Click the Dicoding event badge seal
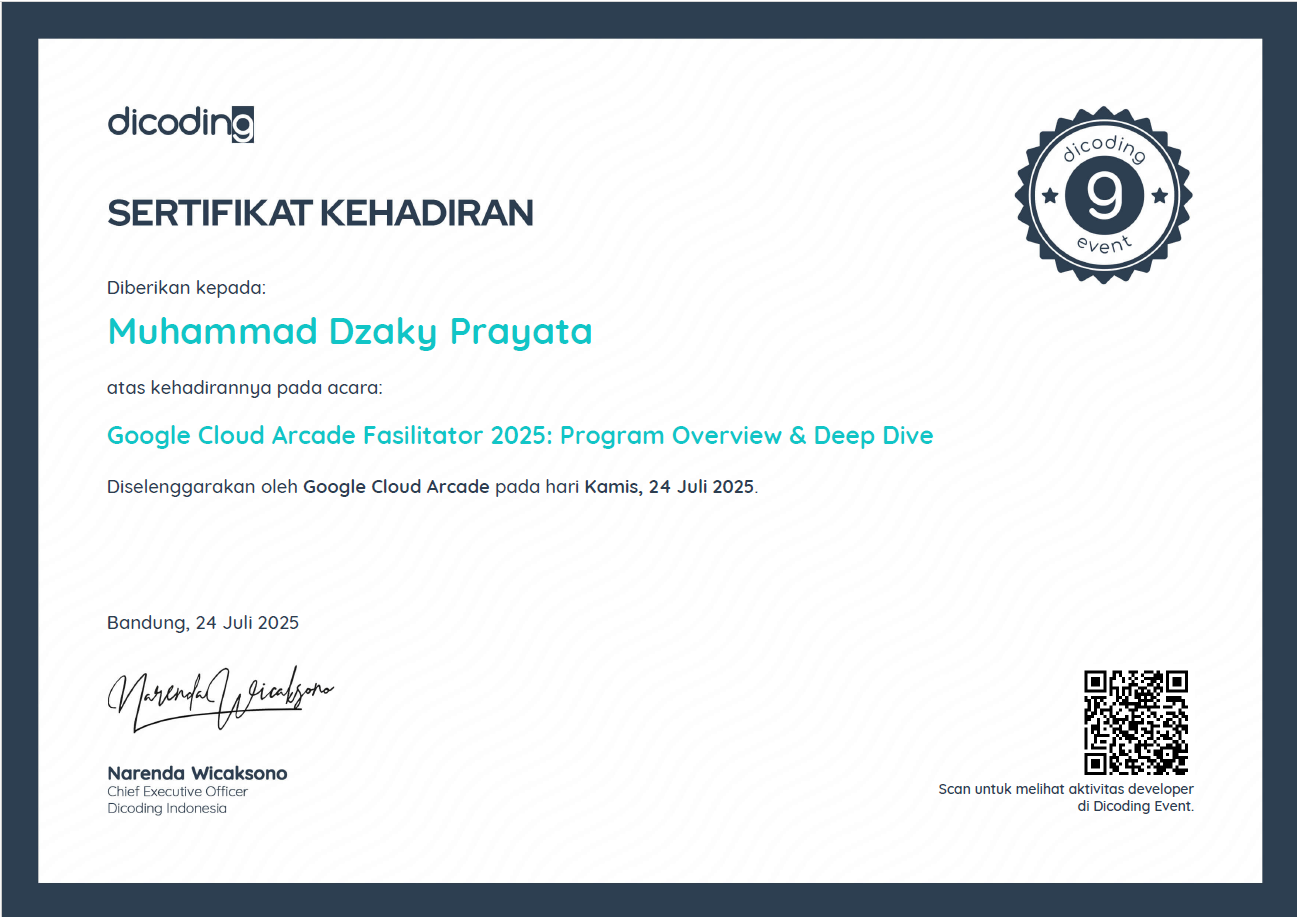This screenshot has width=1297, height=917. [x=1104, y=194]
